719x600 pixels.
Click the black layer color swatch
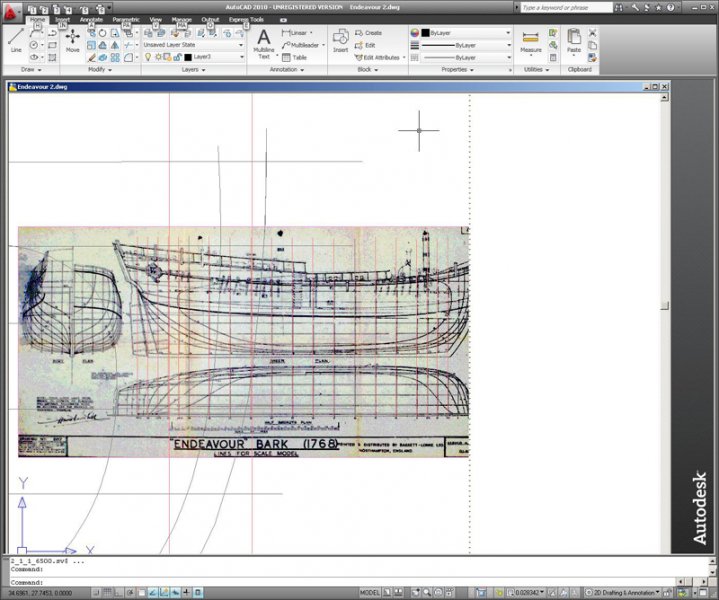pyautogui.click(x=188, y=57)
